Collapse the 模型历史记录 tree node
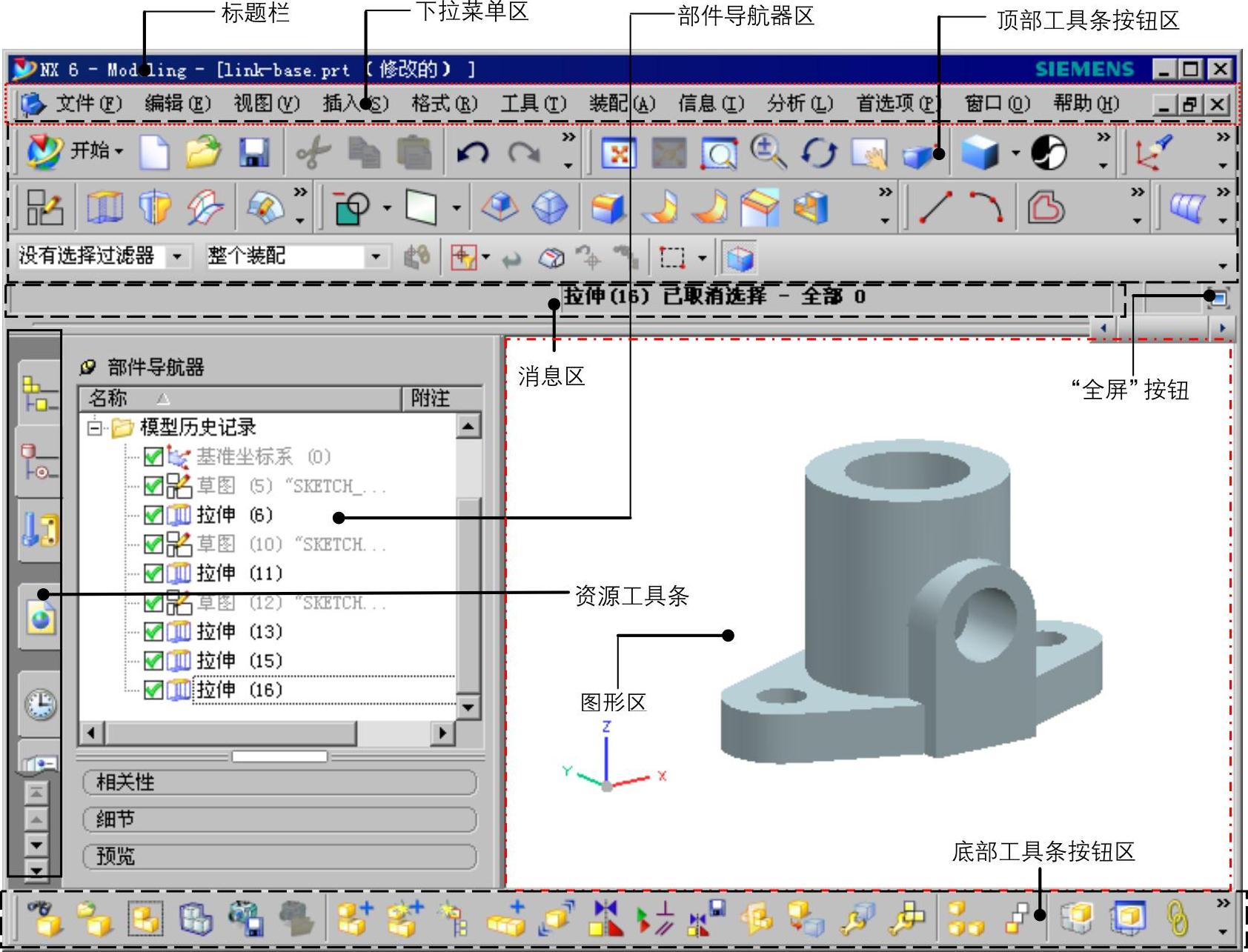The width and height of the screenshot is (1248, 952). click(x=94, y=427)
